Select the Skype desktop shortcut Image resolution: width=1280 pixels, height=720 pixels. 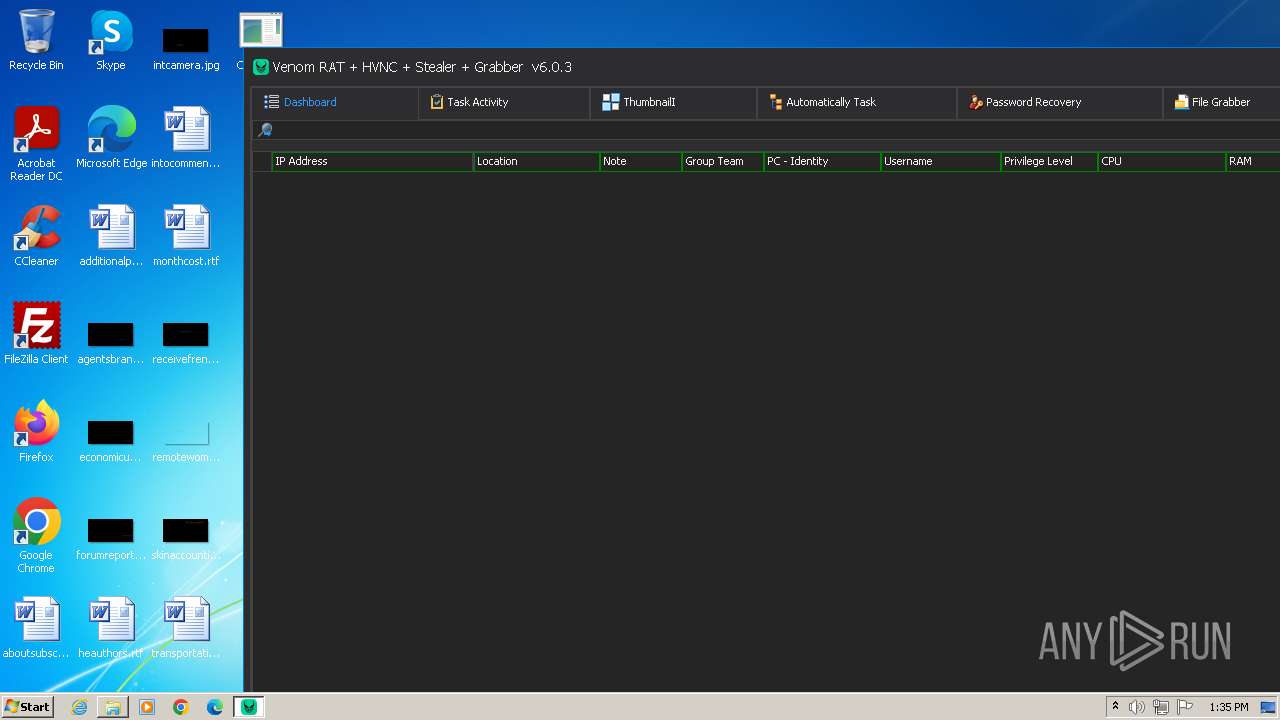pos(111,41)
